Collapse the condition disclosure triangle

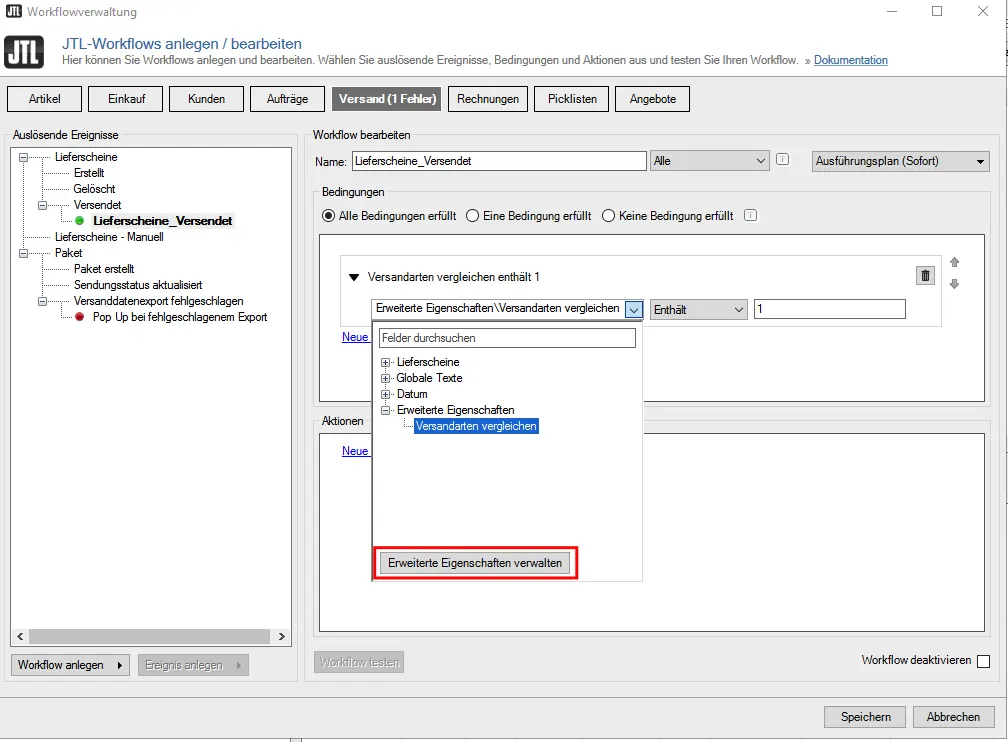tap(354, 277)
